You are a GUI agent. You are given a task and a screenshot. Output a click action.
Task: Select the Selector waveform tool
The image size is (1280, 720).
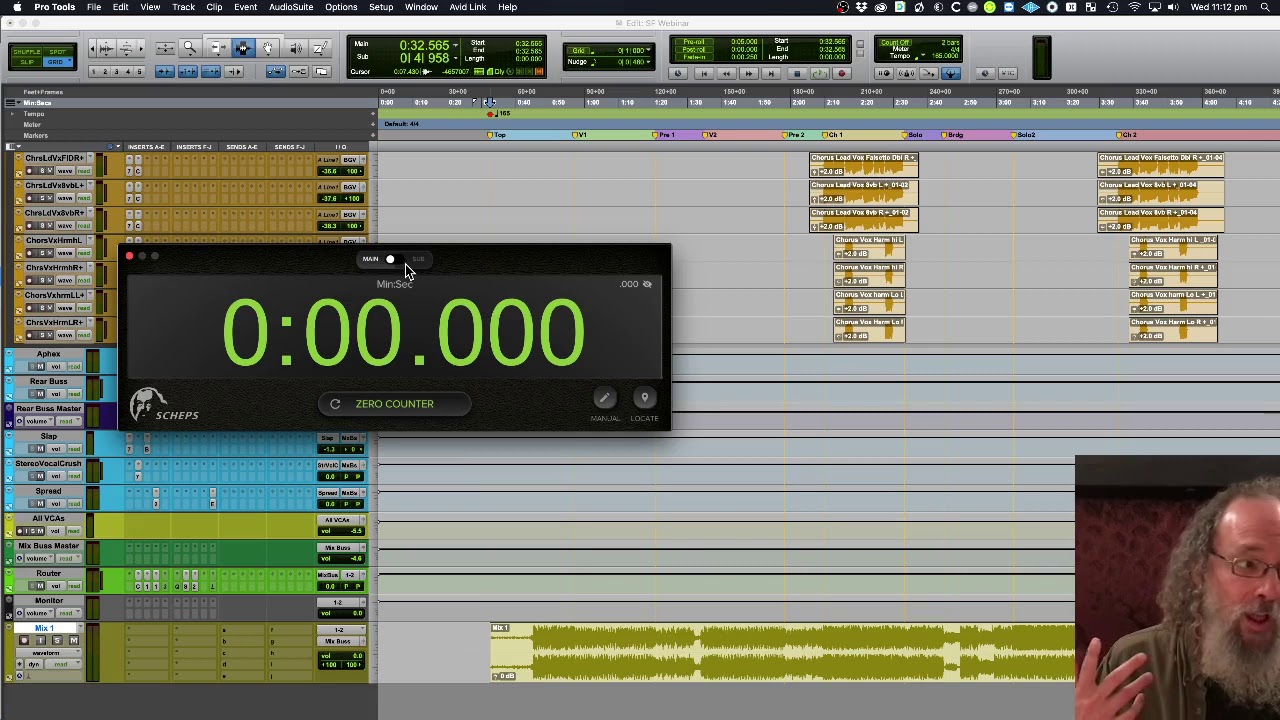pyautogui.click(x=243, y=48)
